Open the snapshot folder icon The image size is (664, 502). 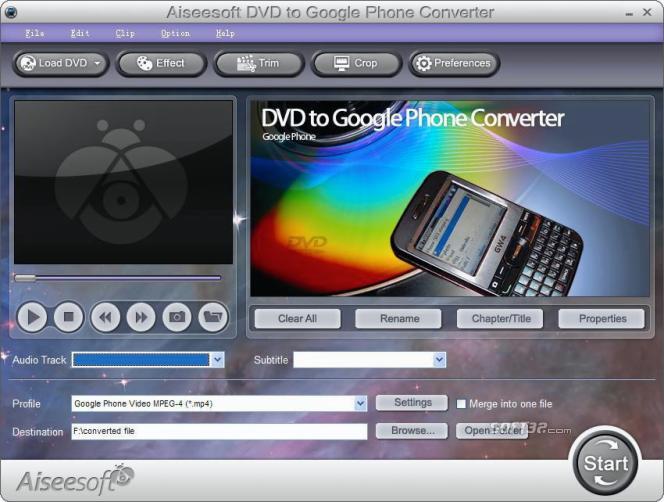point(213,317)
